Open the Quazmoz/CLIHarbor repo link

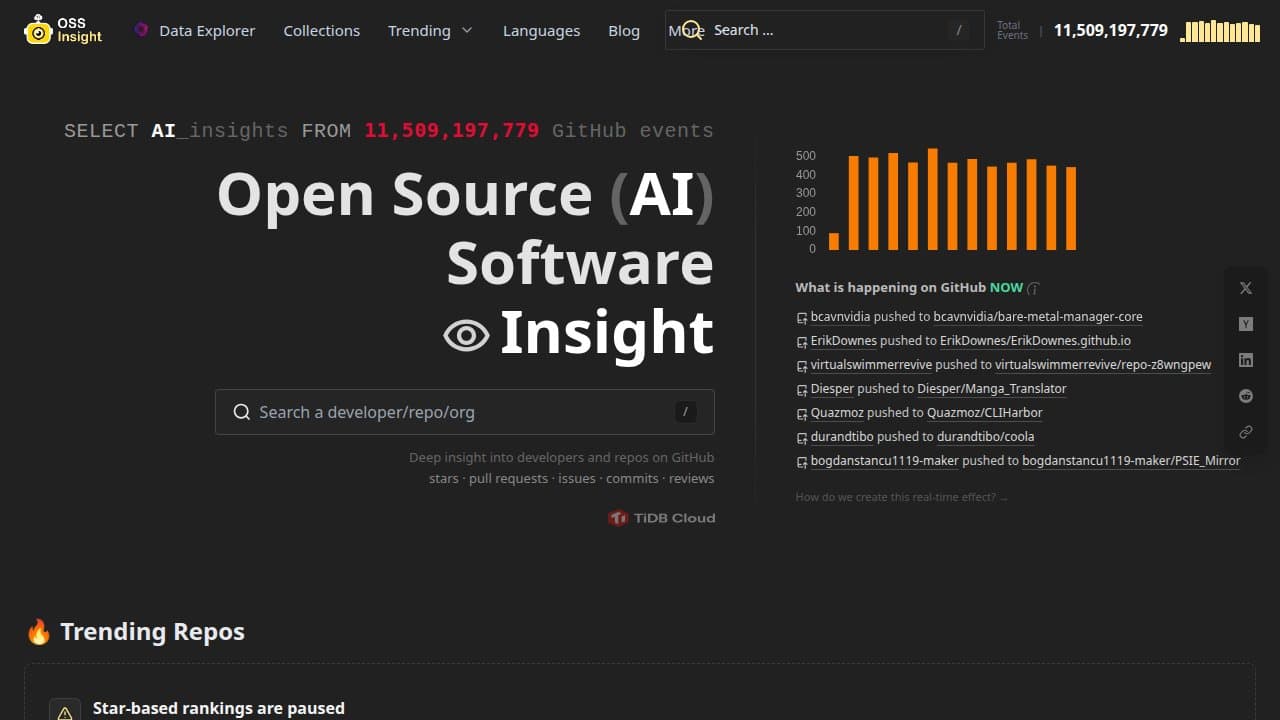pyautogui.click(x=985, y=413)
